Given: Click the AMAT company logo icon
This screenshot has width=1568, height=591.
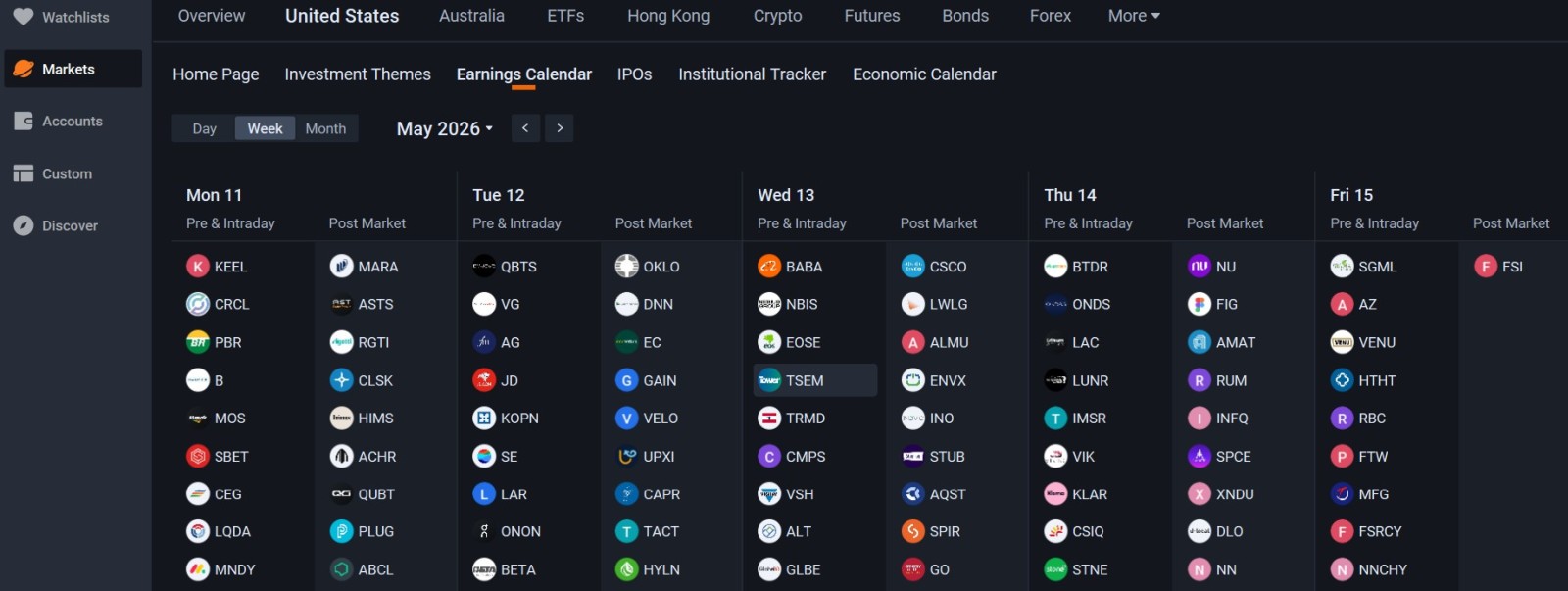Looking at the screenshot, I should tap(1199, 342).
